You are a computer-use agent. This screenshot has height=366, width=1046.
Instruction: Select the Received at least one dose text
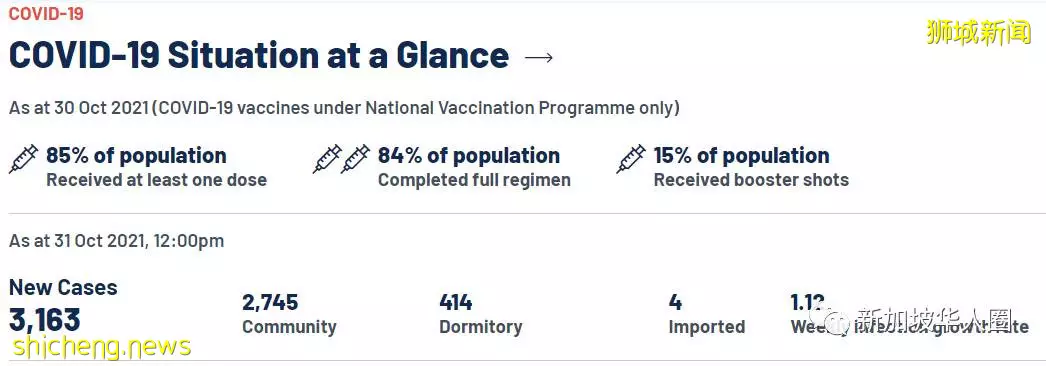pos(156,180)
